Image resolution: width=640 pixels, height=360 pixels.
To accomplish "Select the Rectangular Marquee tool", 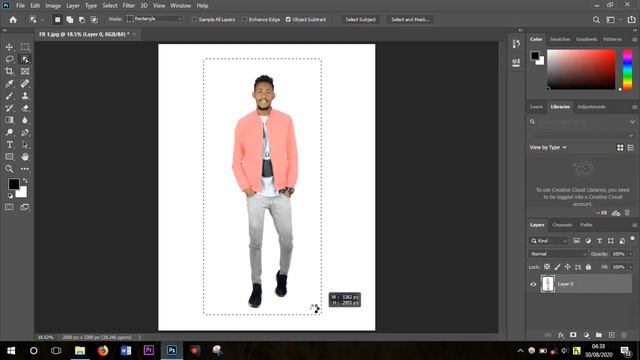I will pyautogui.click(x=25, y=47).
